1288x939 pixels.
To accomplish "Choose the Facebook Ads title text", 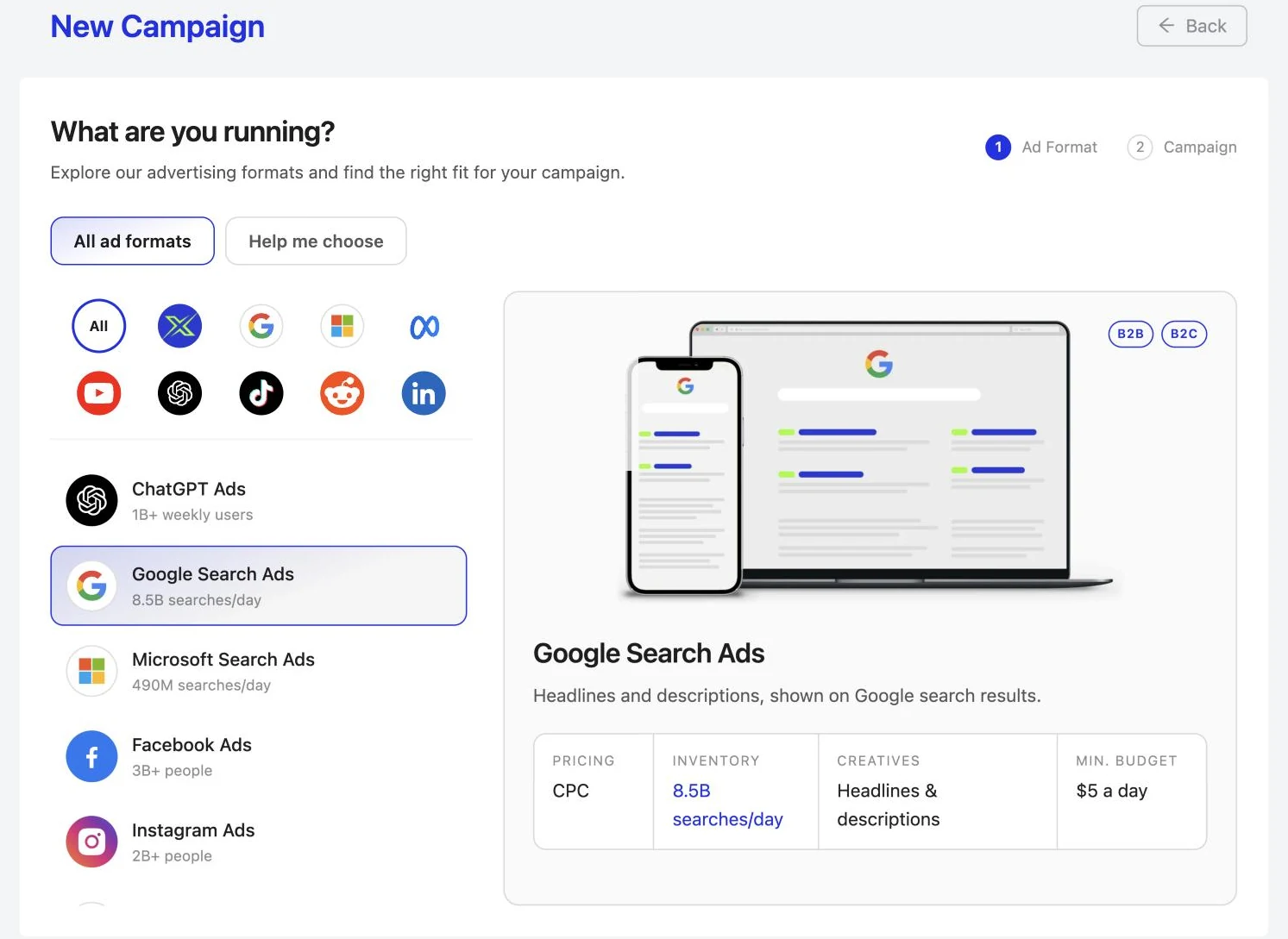I will 192,745.
